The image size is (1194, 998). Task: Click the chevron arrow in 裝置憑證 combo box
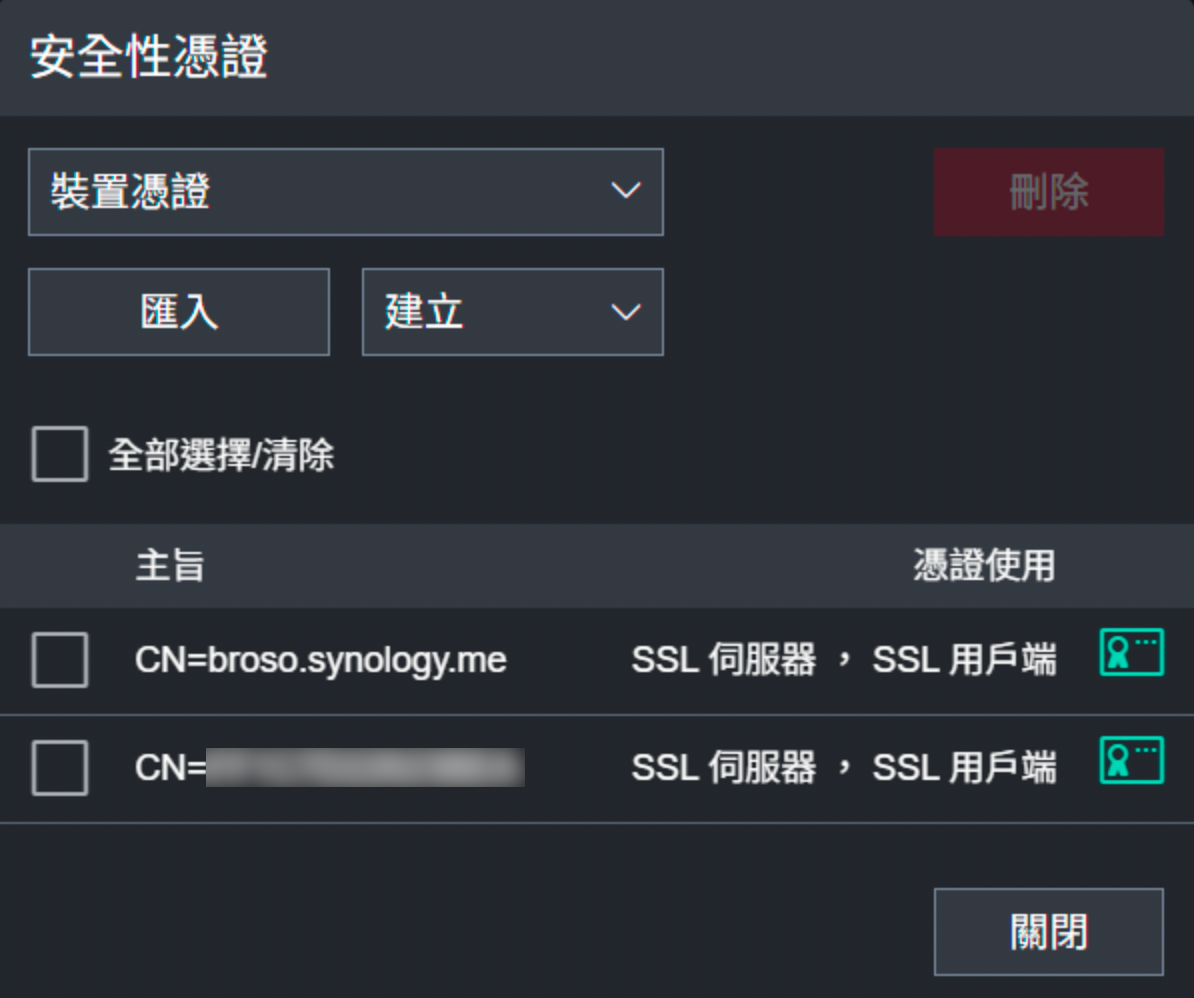click(x=626, y=191)
